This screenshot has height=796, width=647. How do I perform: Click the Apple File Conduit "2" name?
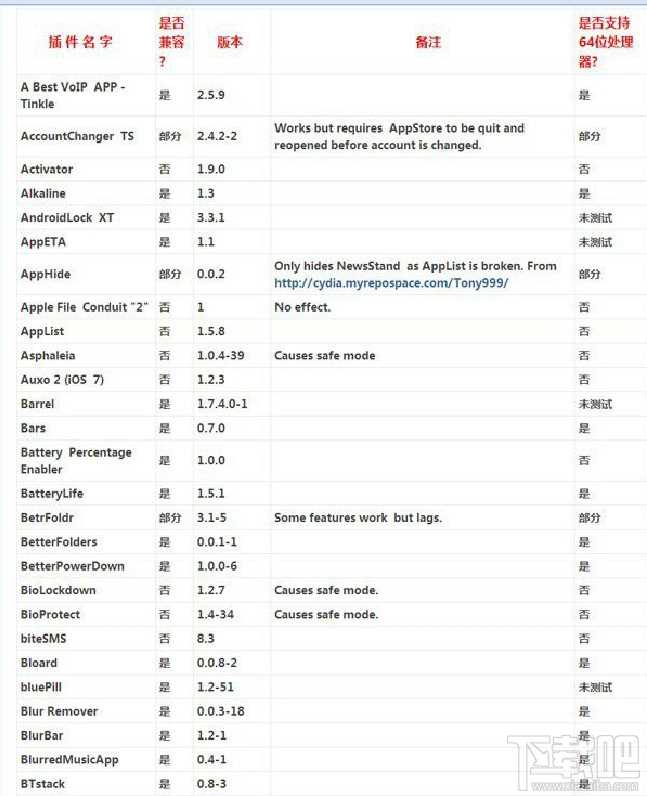click(81, 307)
